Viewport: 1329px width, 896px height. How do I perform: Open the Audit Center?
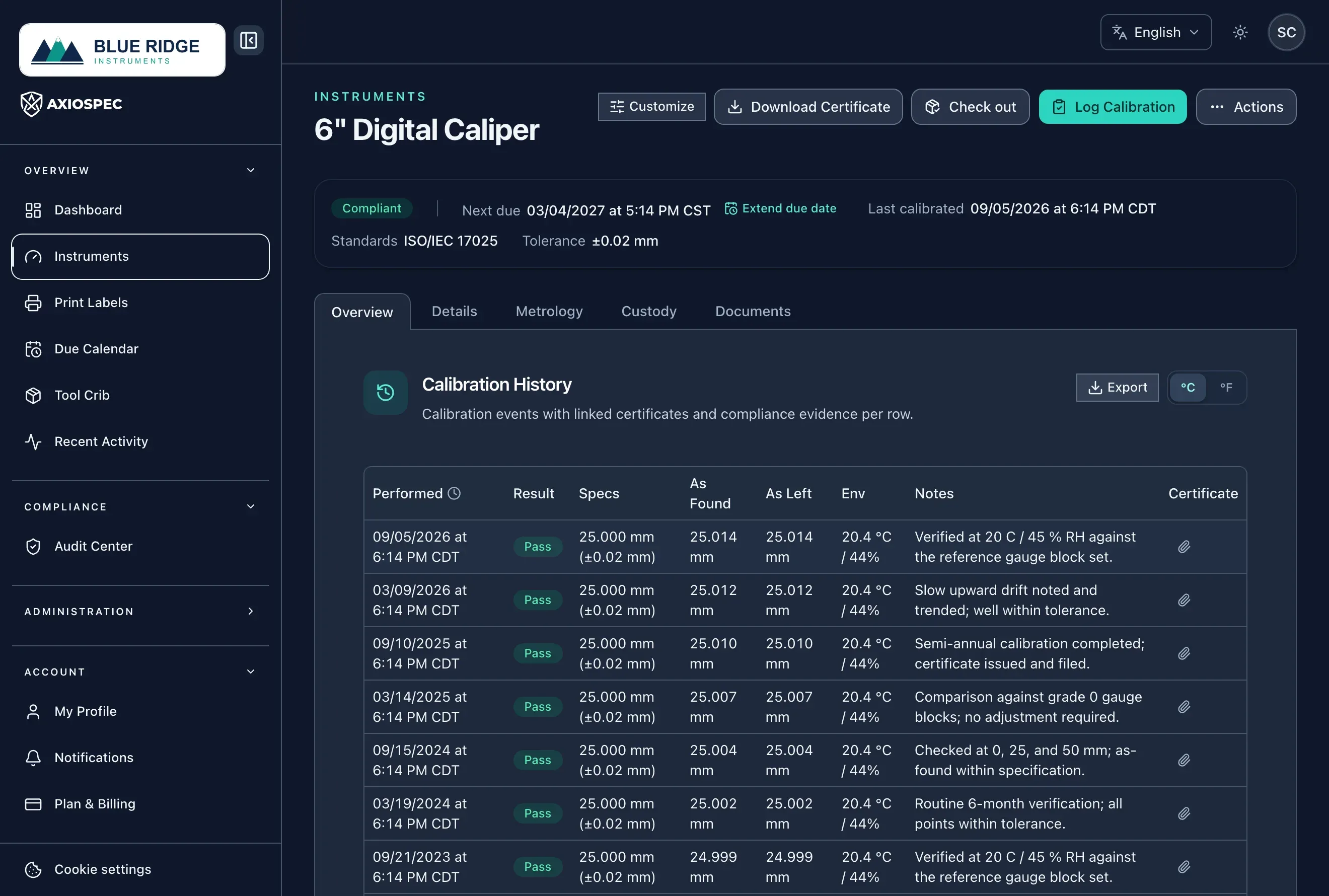pos(140,546)
